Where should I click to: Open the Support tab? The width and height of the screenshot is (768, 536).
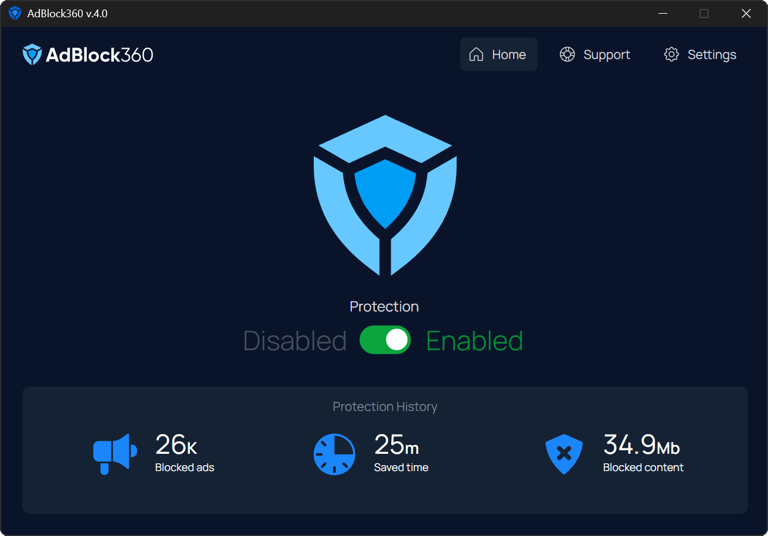click(595, 55)
